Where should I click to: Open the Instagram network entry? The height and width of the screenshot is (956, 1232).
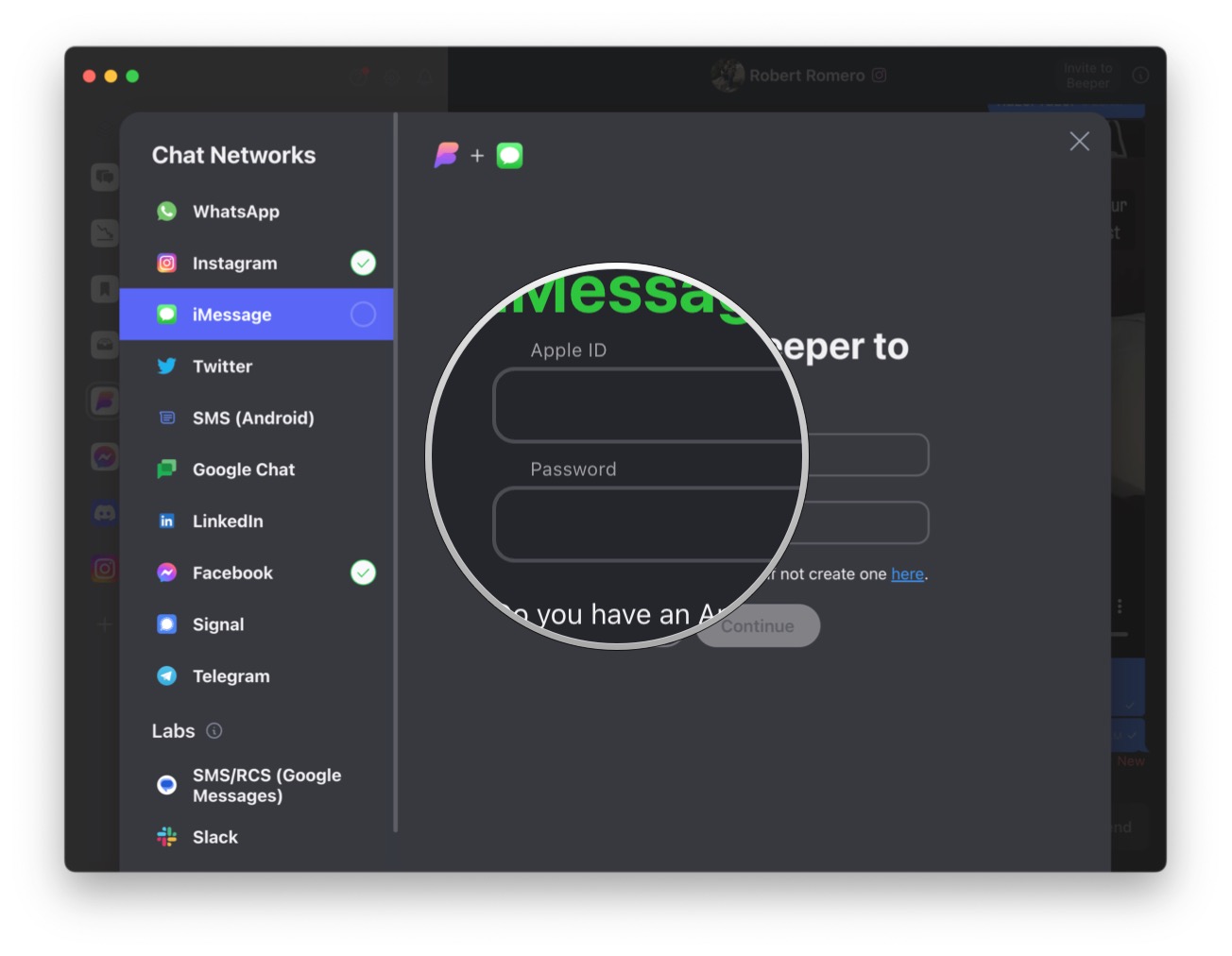[x=256, y=264]
